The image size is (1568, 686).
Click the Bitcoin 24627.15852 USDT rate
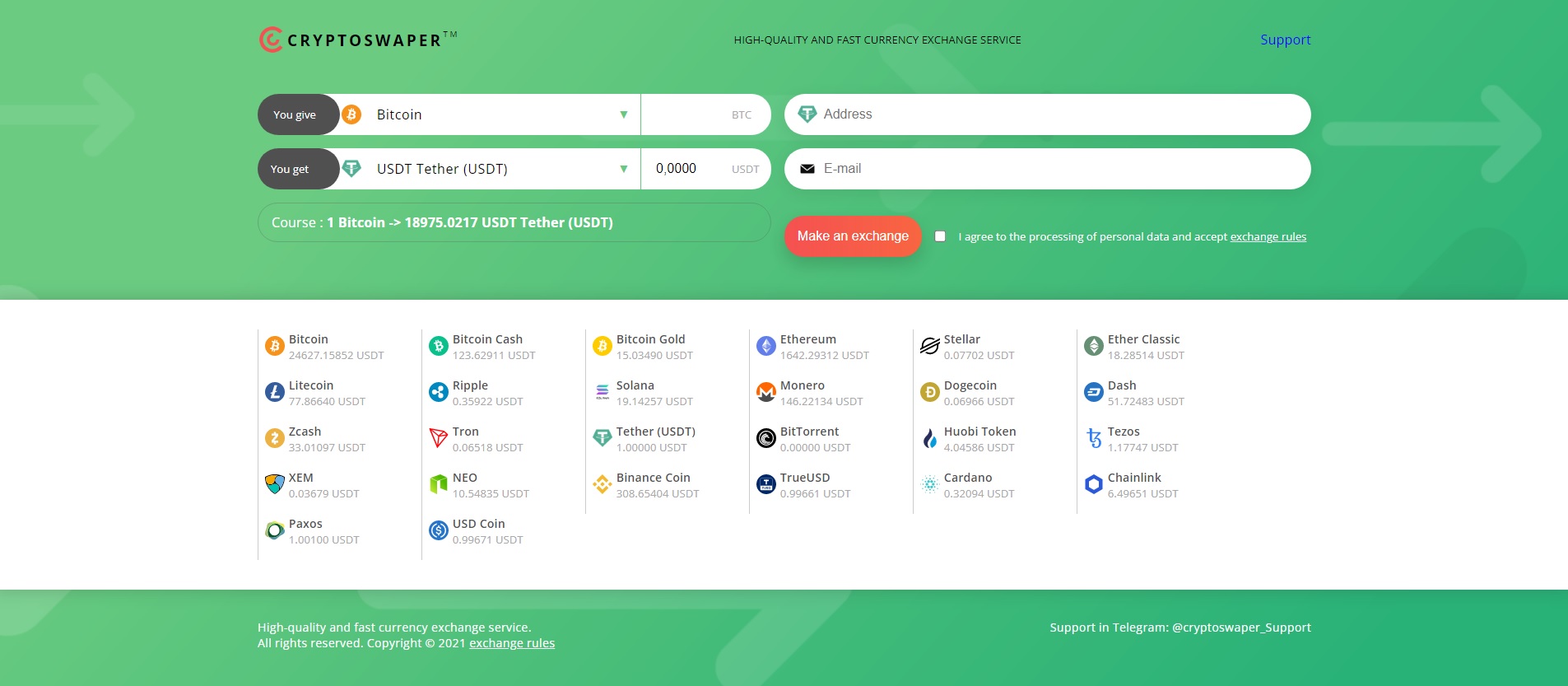[336, 356]
